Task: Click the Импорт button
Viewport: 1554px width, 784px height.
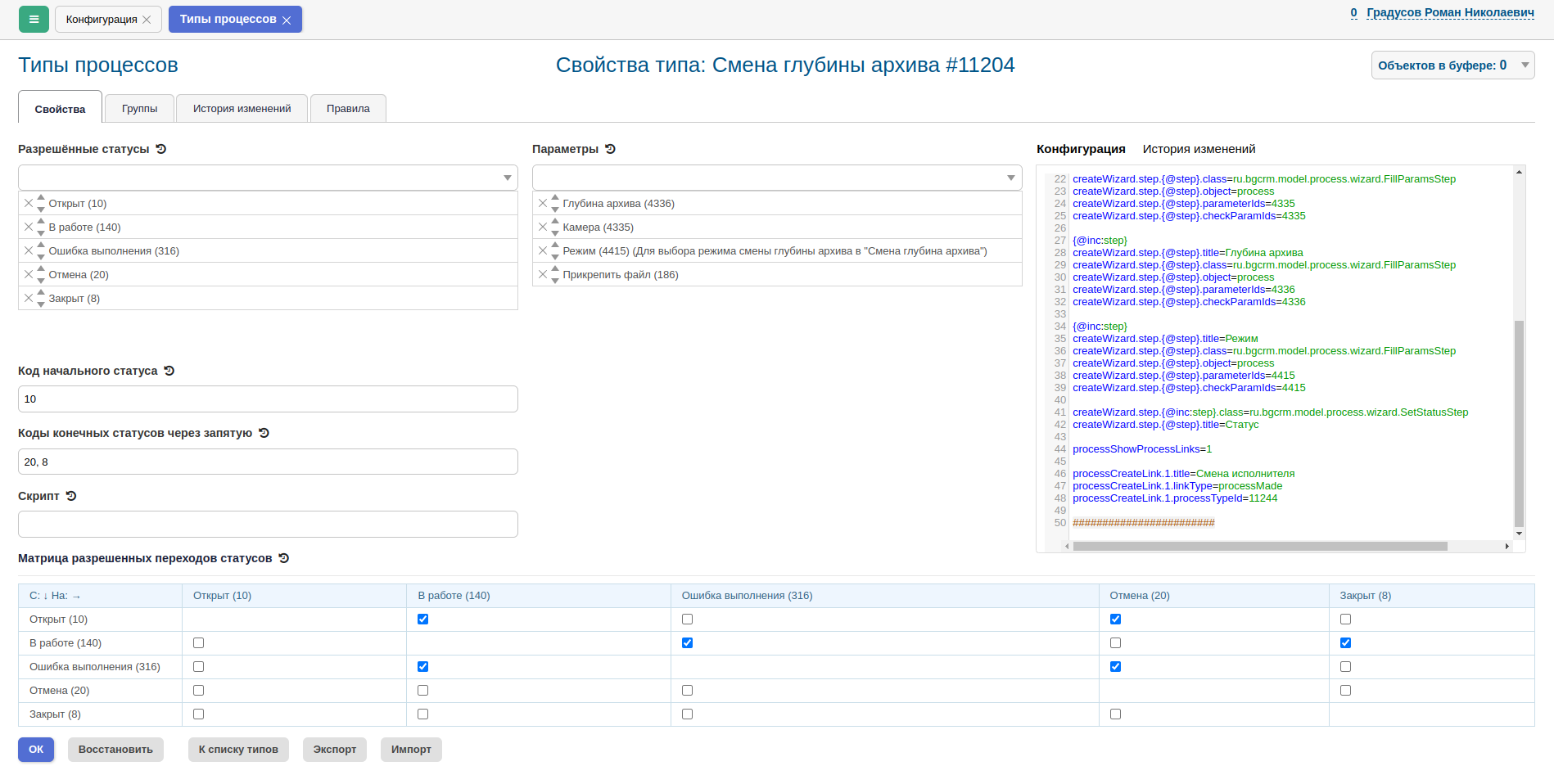Action: (411, 750)
